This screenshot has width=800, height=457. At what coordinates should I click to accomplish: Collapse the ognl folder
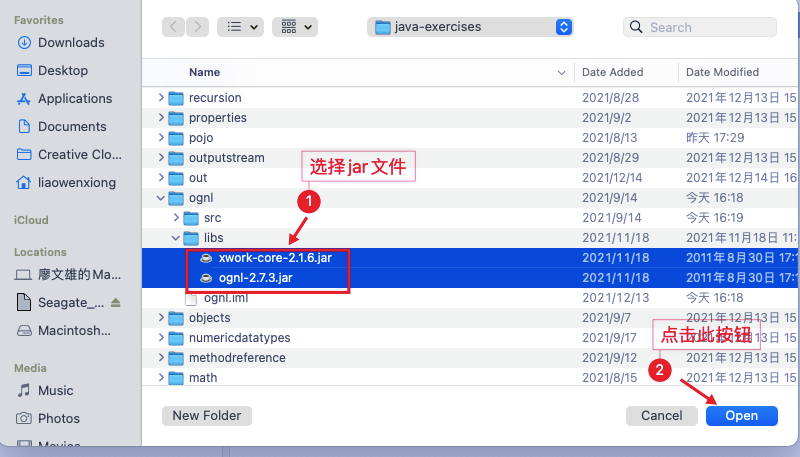tap(161, 198)
